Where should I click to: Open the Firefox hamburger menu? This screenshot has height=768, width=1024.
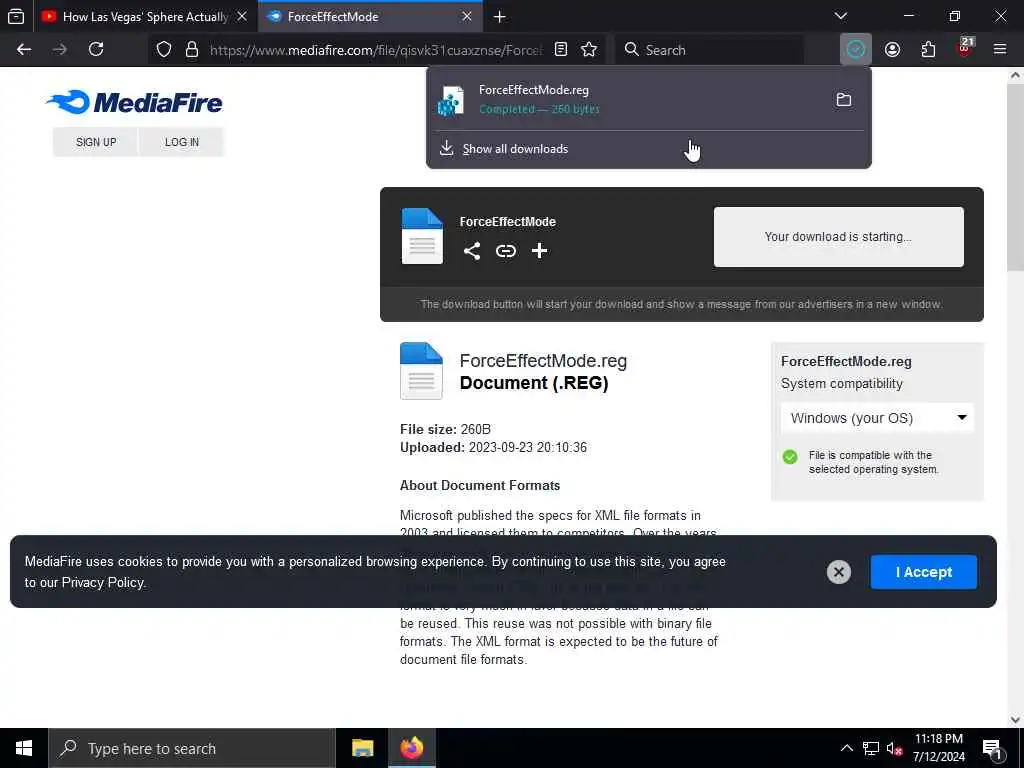[1000, 50]
